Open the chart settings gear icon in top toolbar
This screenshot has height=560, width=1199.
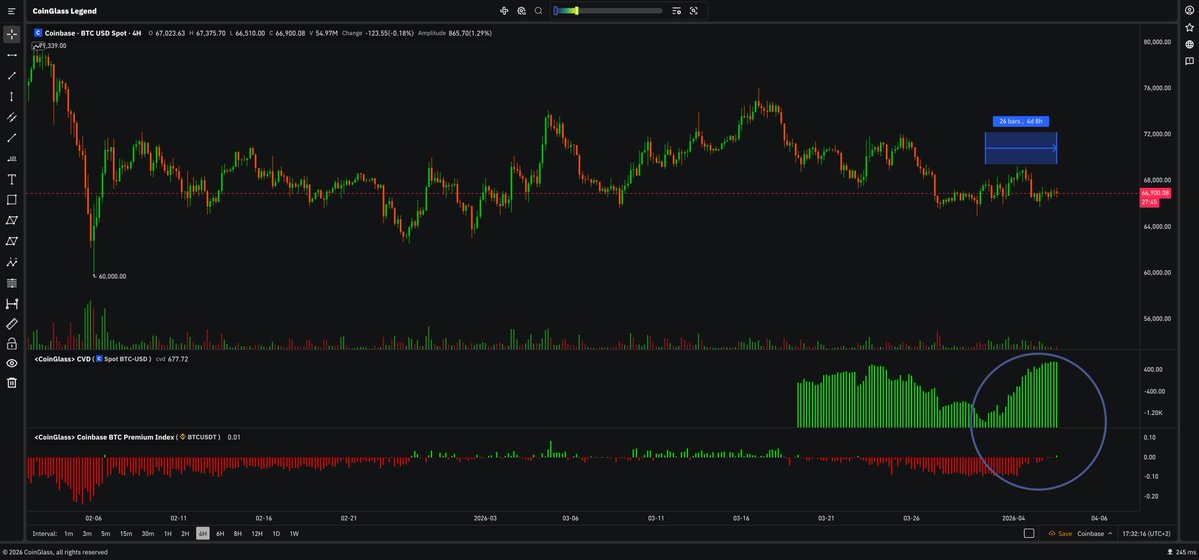tap(522, 11)
